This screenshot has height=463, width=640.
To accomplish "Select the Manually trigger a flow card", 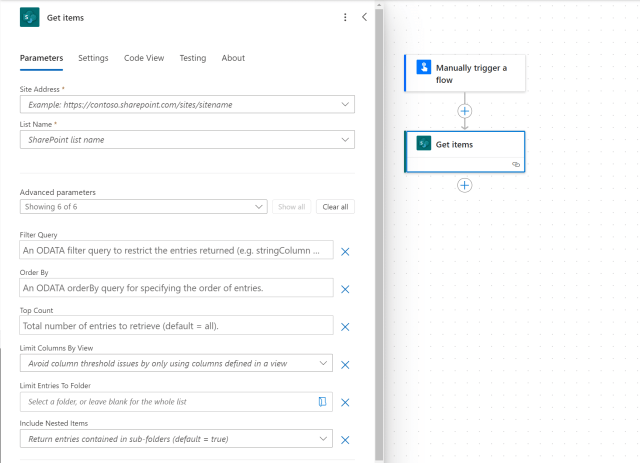I will click(465, 73).
